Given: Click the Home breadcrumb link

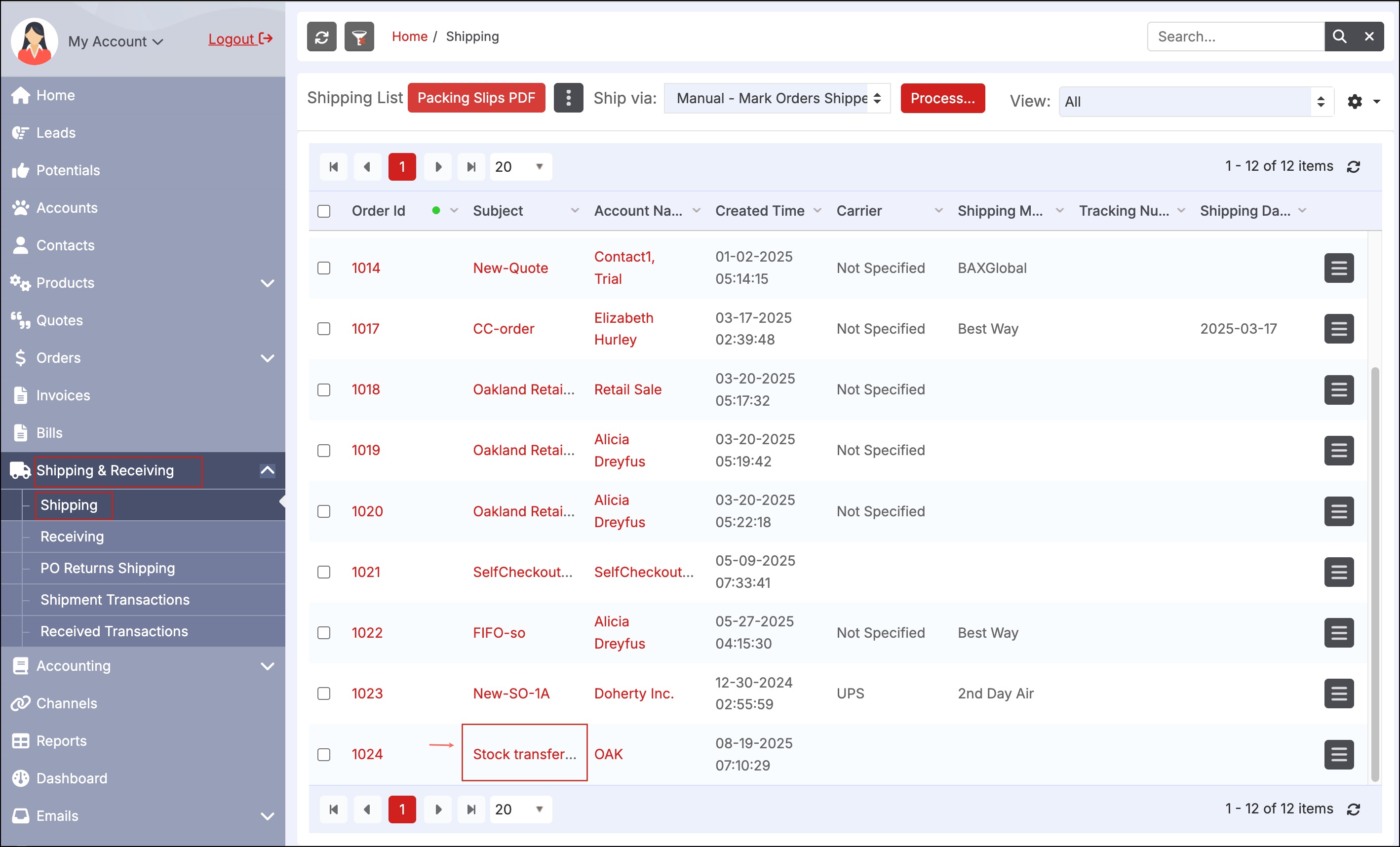Looking at the screenshot, I should [x=409, y=37].
